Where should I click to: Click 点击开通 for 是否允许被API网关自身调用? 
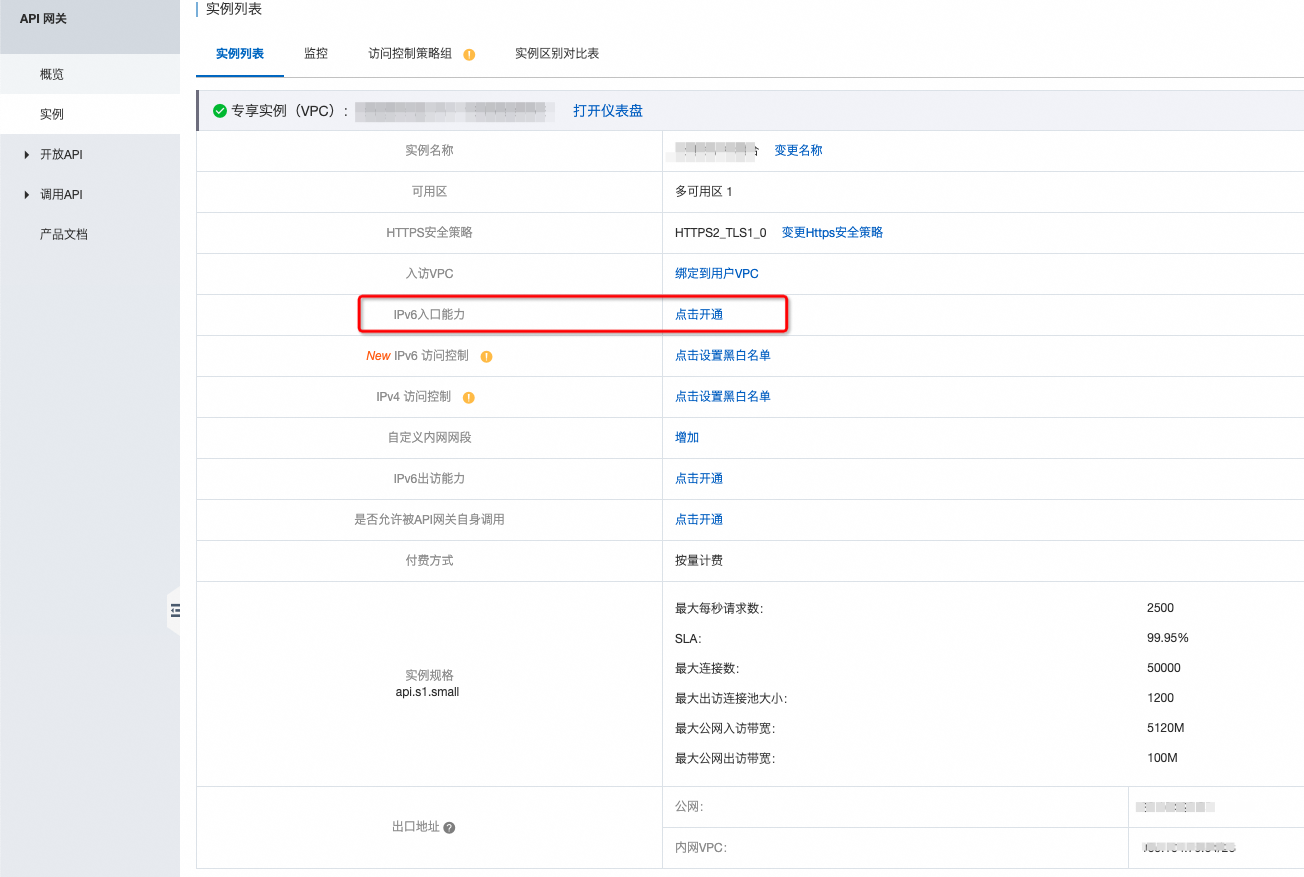click(699, 519)
